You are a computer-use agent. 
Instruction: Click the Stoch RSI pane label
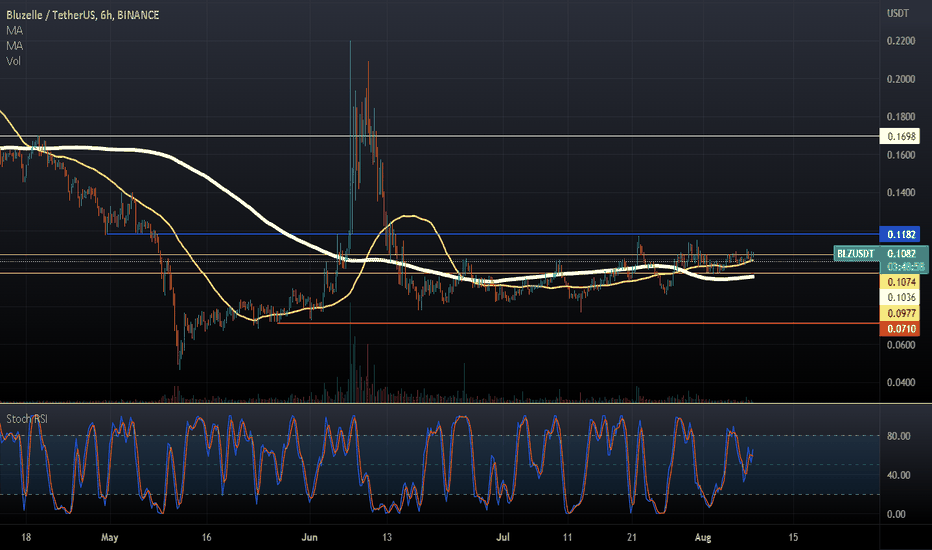pyautogui.click(x=27, y=419)
